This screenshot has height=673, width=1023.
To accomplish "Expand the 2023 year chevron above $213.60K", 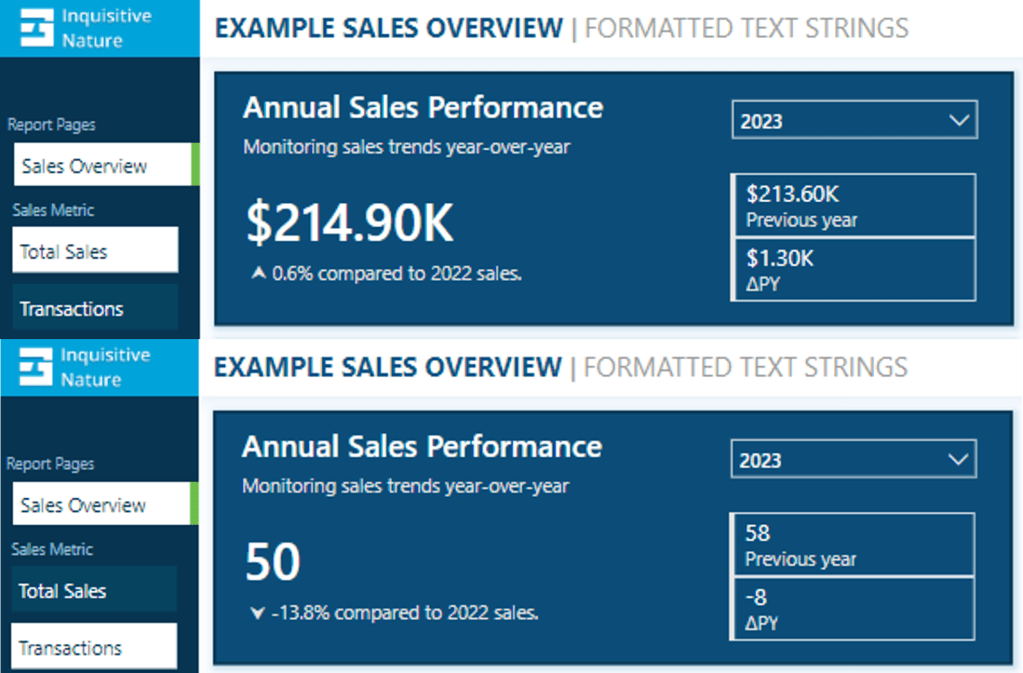I will pyautogui.click(x=959, y=121).
